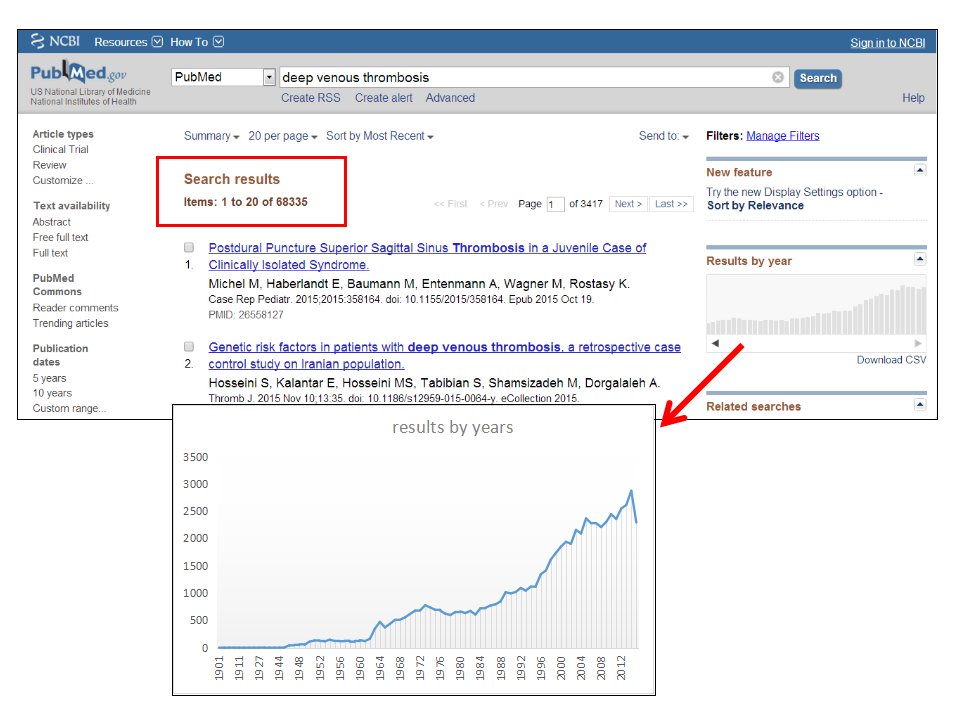Open Postdural Puncture Superior Sagittal Sinus article
The image size is (960, 720).
(x=427, y=256)
